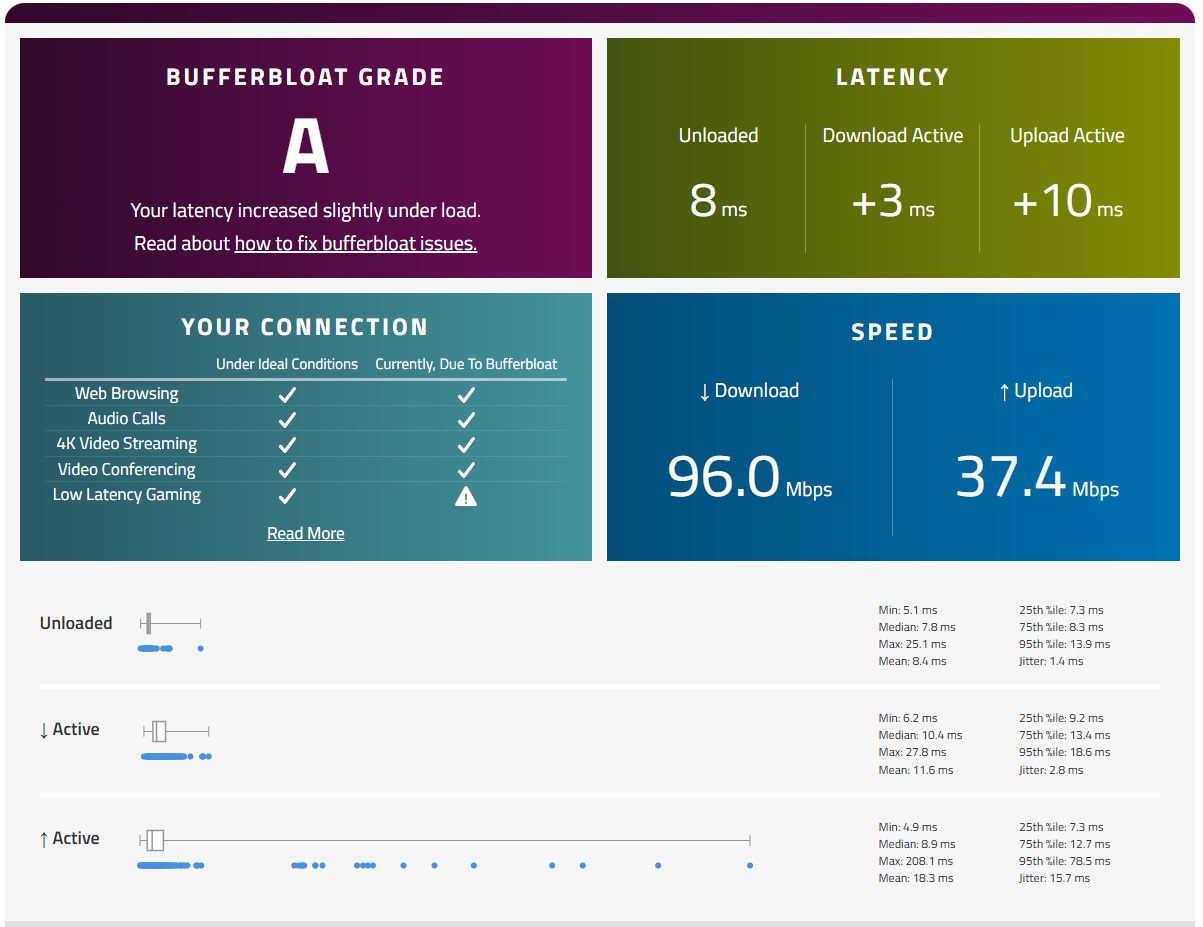Open the how to fix bufferbloat issues link
Viewport: 1203px width, 927px height.
coord(355,243)
